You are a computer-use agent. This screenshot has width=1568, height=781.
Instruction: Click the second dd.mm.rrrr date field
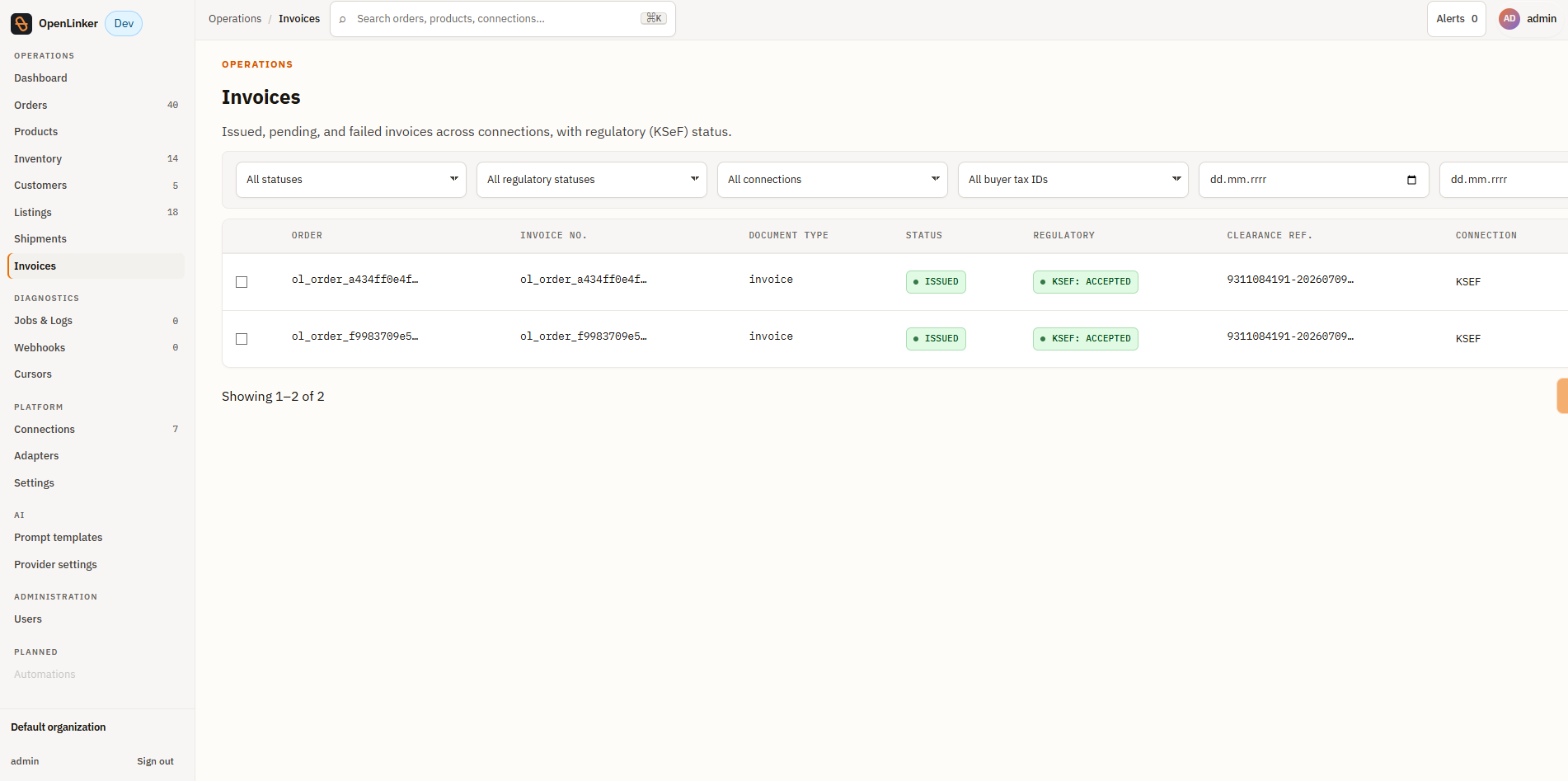(x=1504, y=180)
